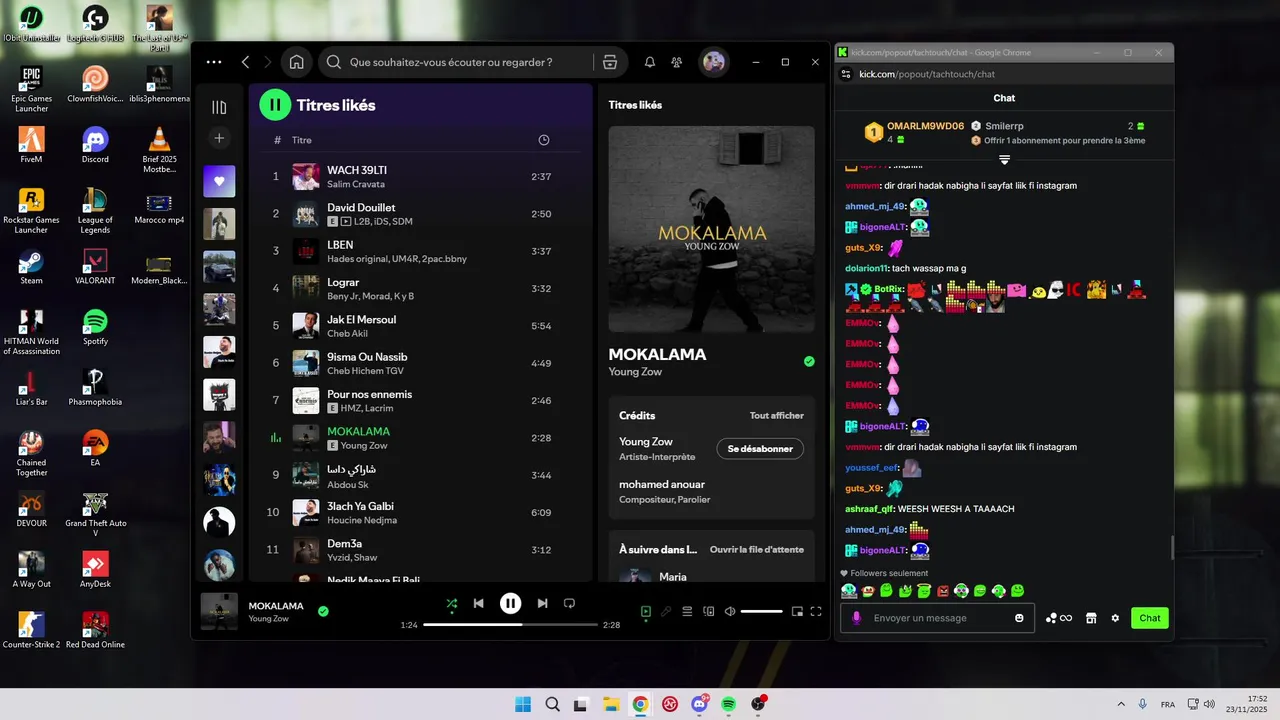Toggle the Now Playing view panel
This screenshot has height=720, width=1280.
(646, 611)
